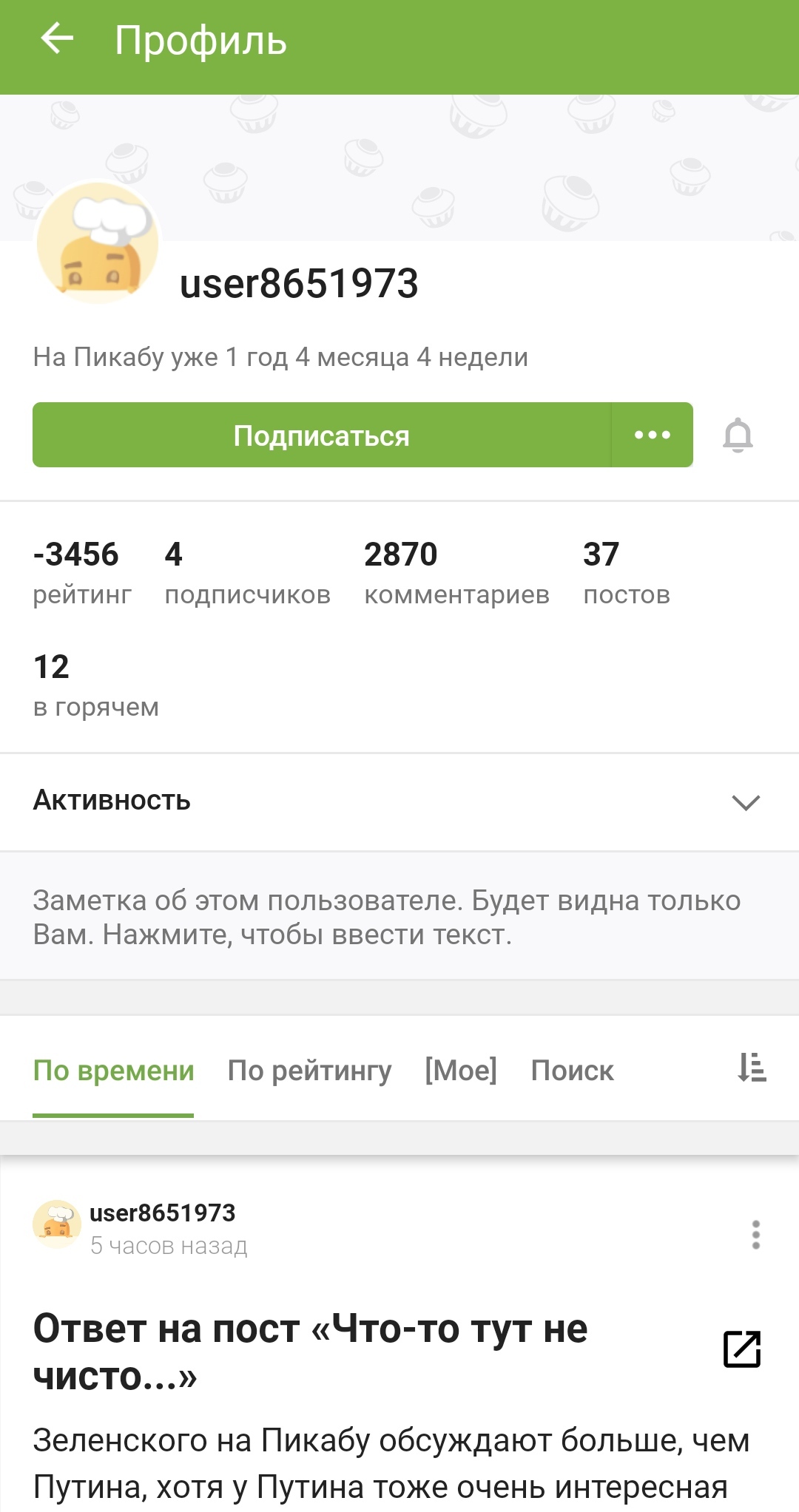Open post in external view icon
The height and width of the screenshot is (1512, 799).
tap(742, 1349)
